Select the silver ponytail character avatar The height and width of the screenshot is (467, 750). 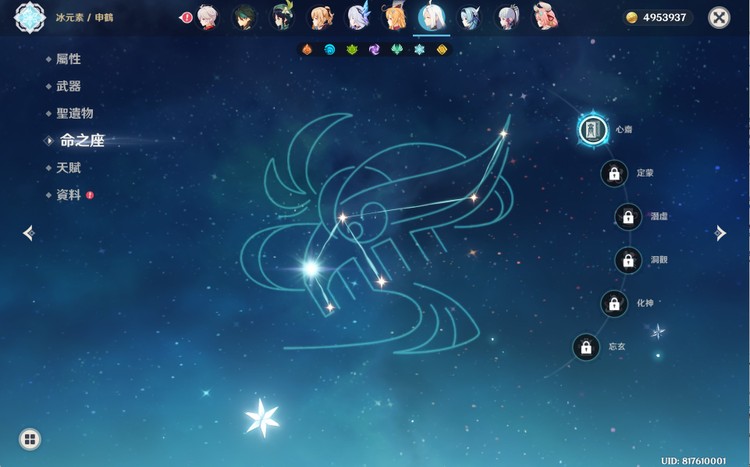(x=507, y=18)
